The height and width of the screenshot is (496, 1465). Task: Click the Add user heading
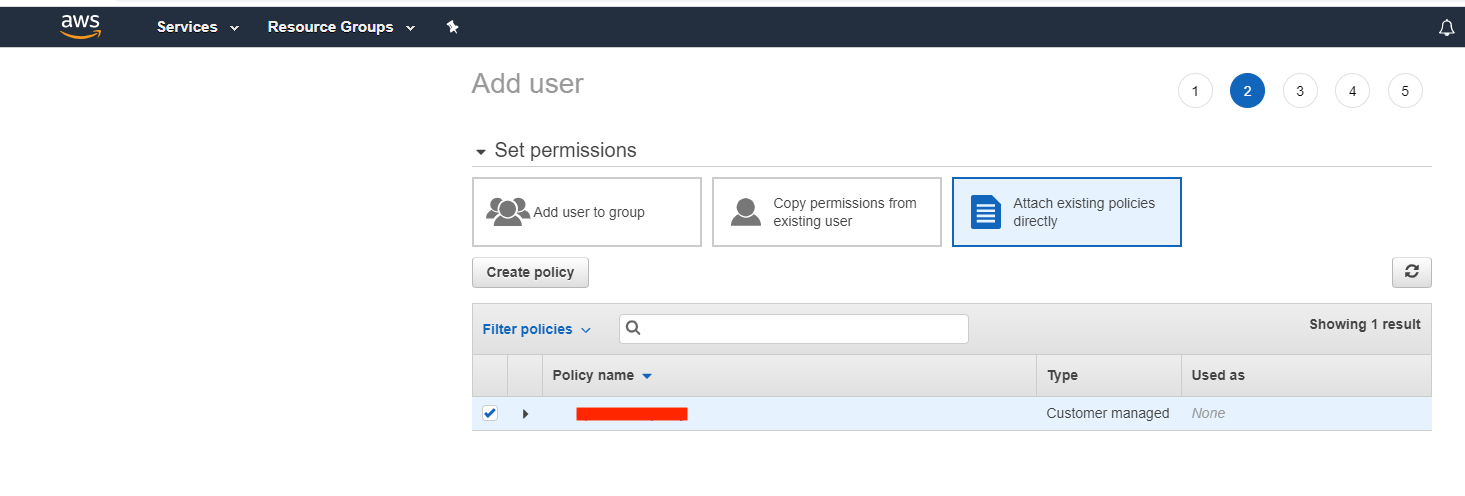pos(528,84)
